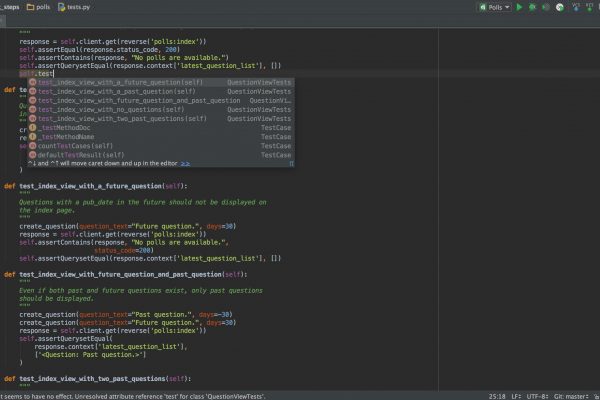The image size is (600, 400).
Task: Click the self.assertEqual(response.status_code, 200) line
Action: coord(99,50)
